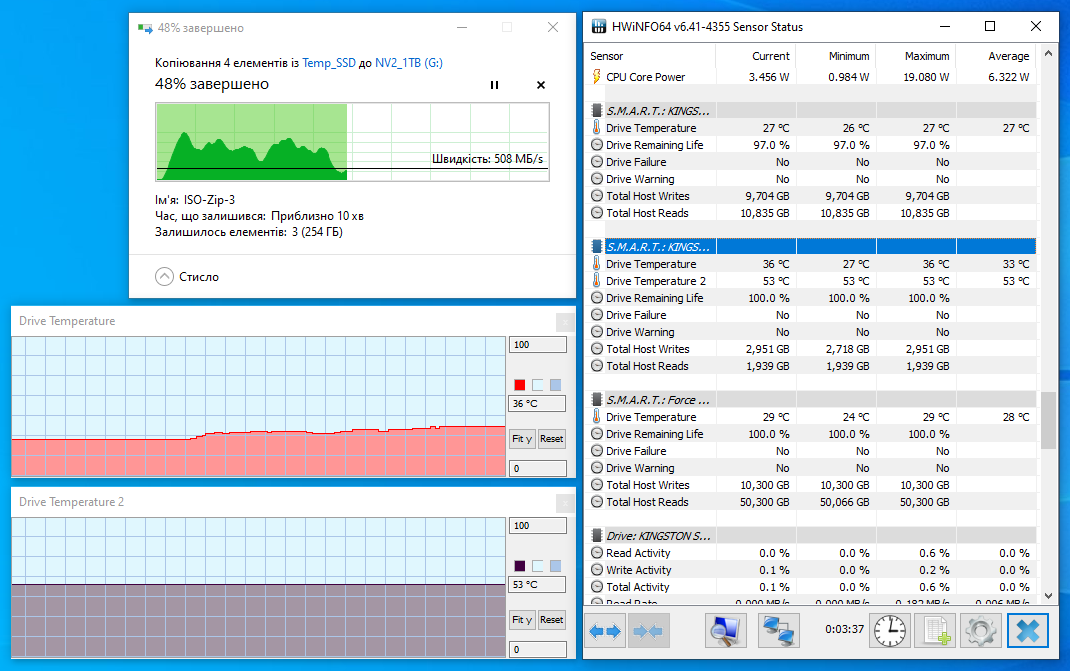Open remote monitoring via the dual-screen icon

pyautogui.click(x=778, y=630)
